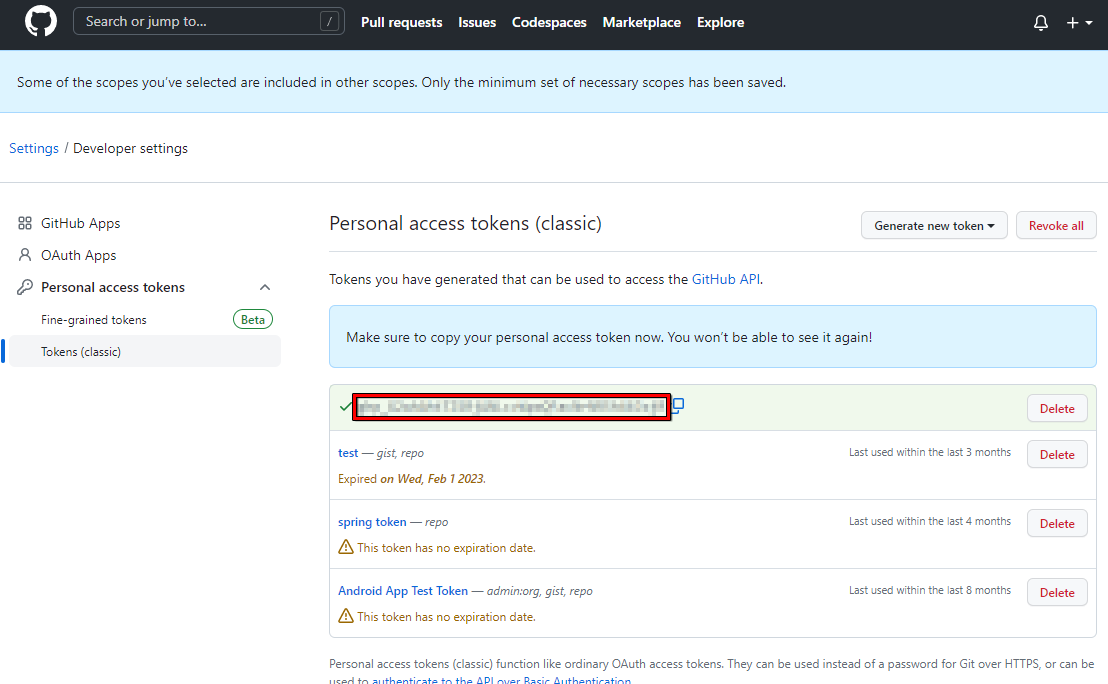The height and width of the screenshot is (684, 1108).
Task: Open the Android App Test Token link
Action: click(403, 591)
